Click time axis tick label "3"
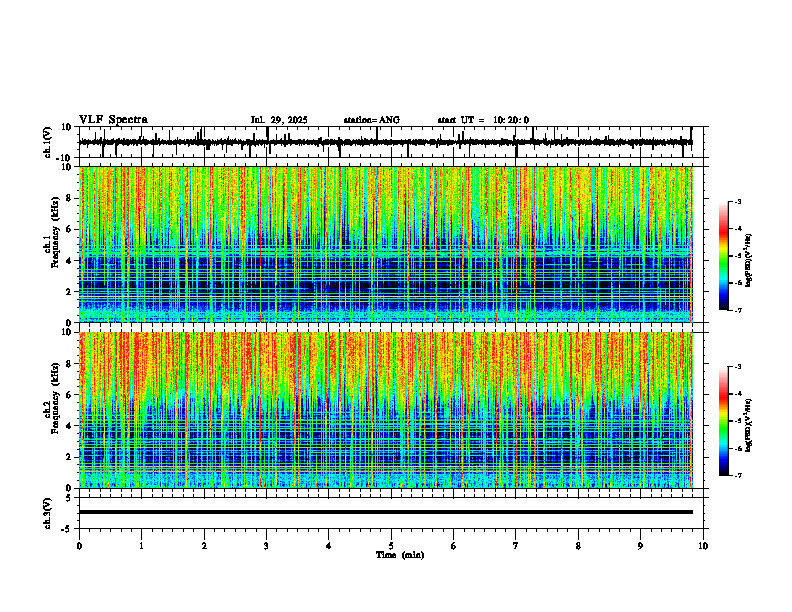This screenshot has width=792, height=612. (x=266, y=546)
